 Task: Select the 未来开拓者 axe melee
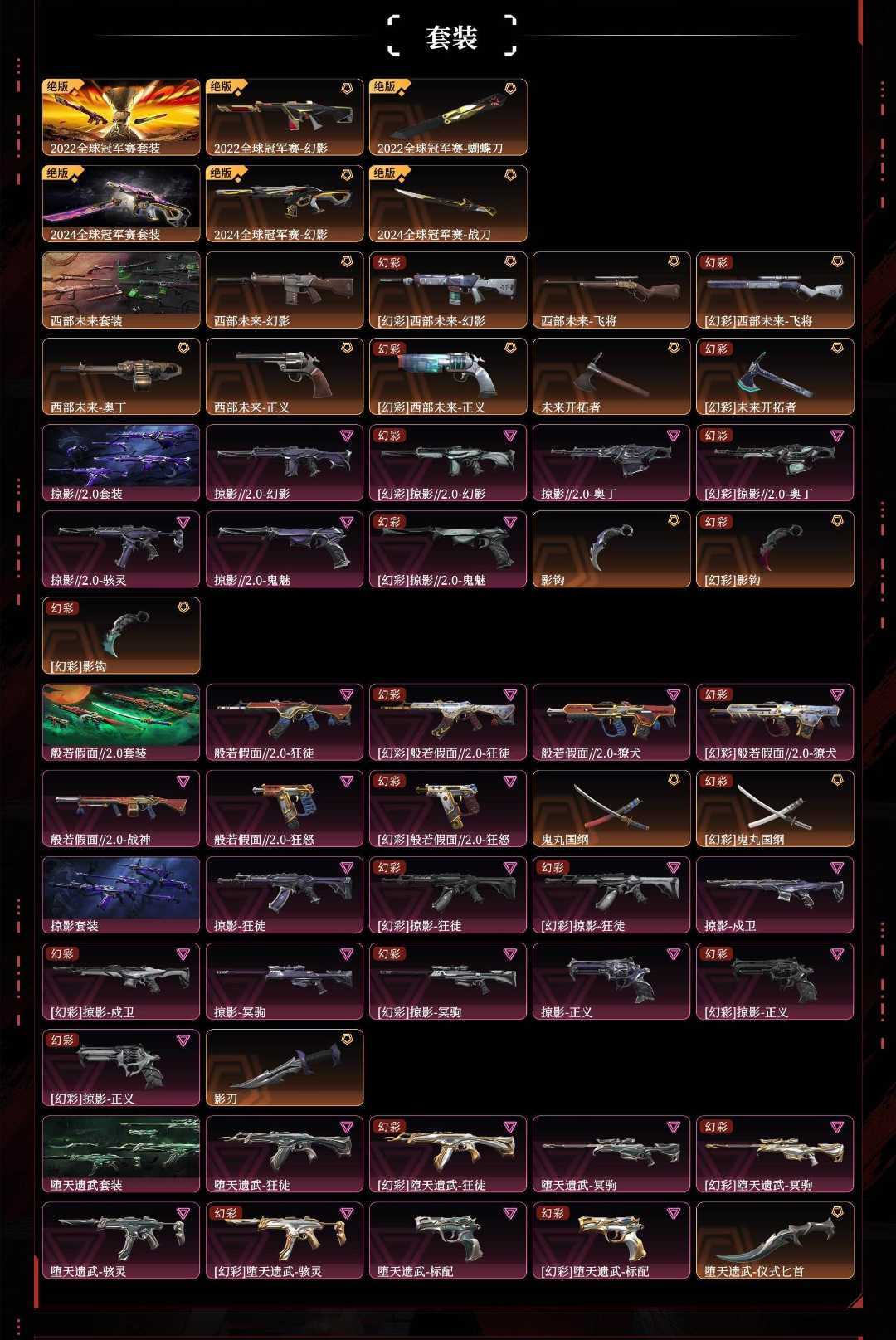[x=611, y=376]
